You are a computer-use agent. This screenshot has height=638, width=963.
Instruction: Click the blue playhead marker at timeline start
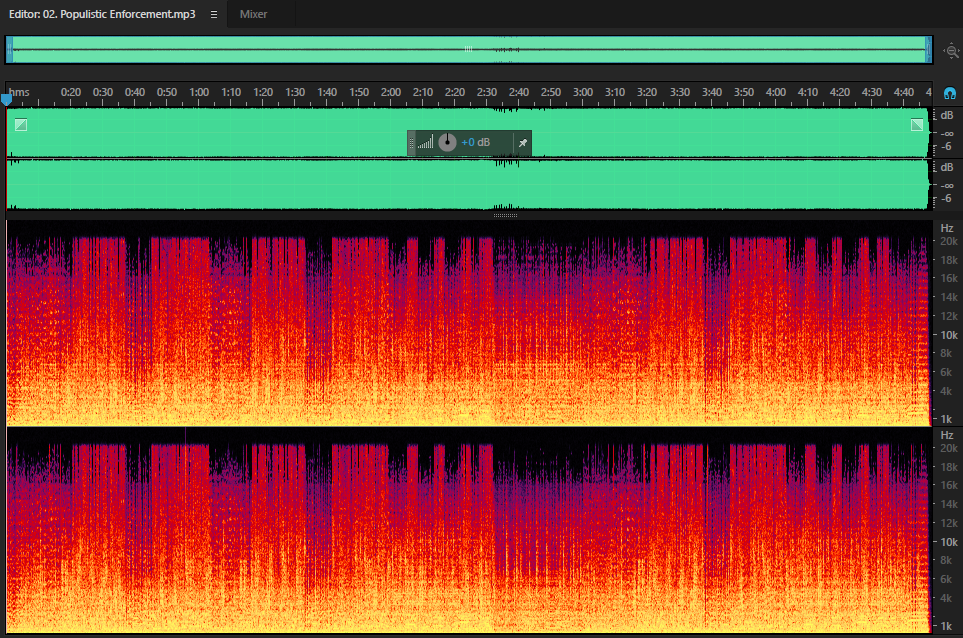[6, 99]
